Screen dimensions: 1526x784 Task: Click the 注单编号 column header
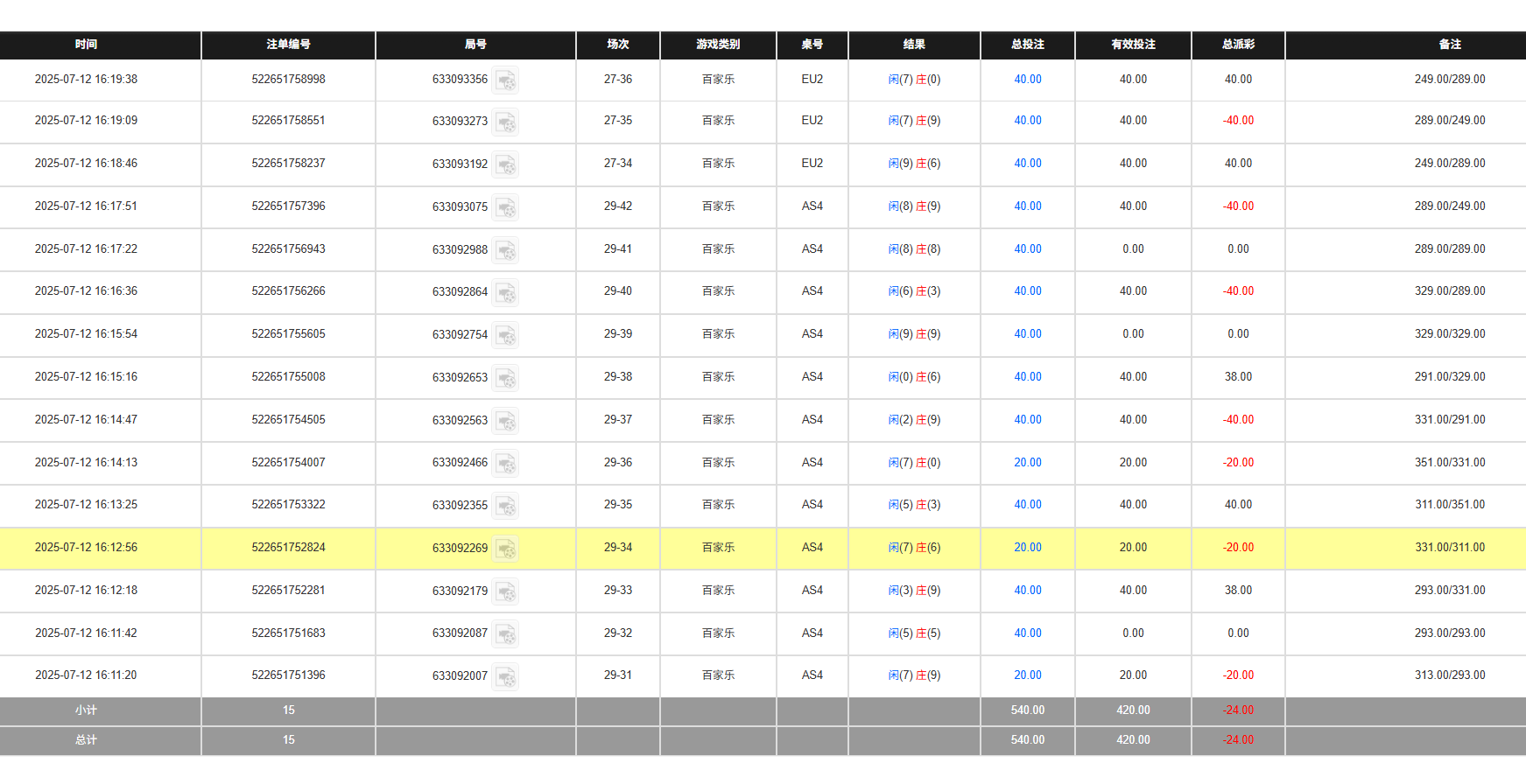[288, 45]
